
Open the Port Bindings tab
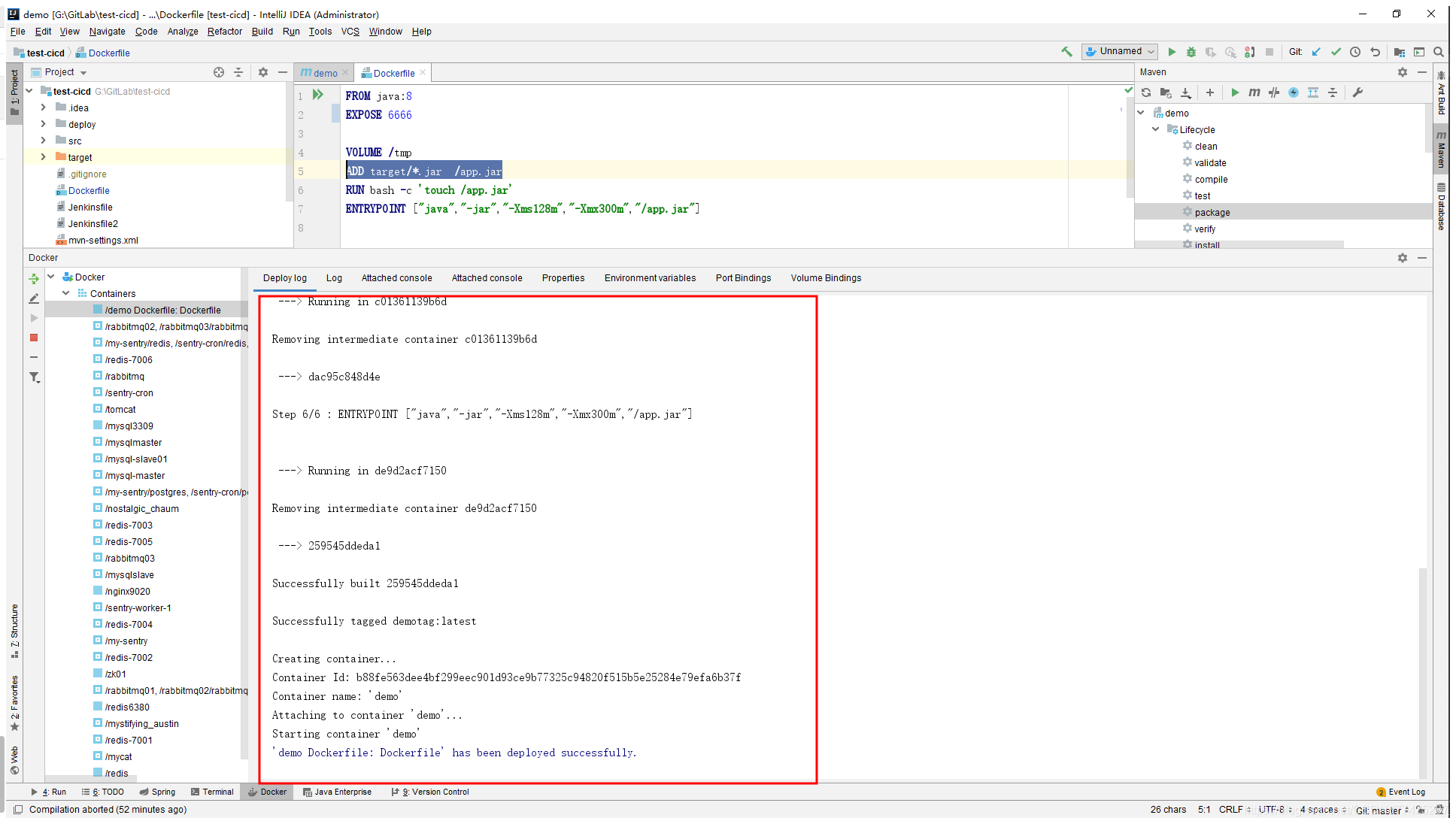[x=743, y=278]
